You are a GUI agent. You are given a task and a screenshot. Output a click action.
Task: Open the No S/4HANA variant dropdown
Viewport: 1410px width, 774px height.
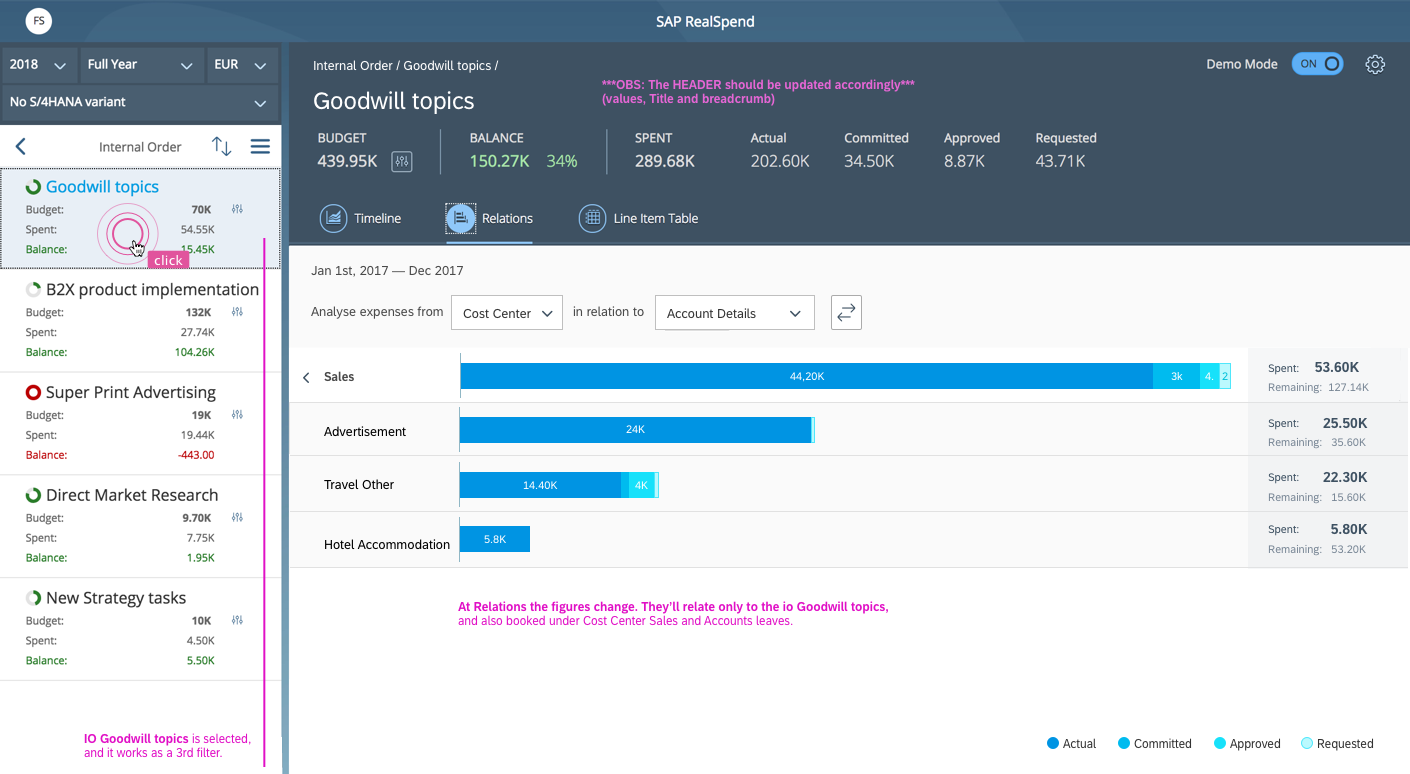click(x=140, y=102)
